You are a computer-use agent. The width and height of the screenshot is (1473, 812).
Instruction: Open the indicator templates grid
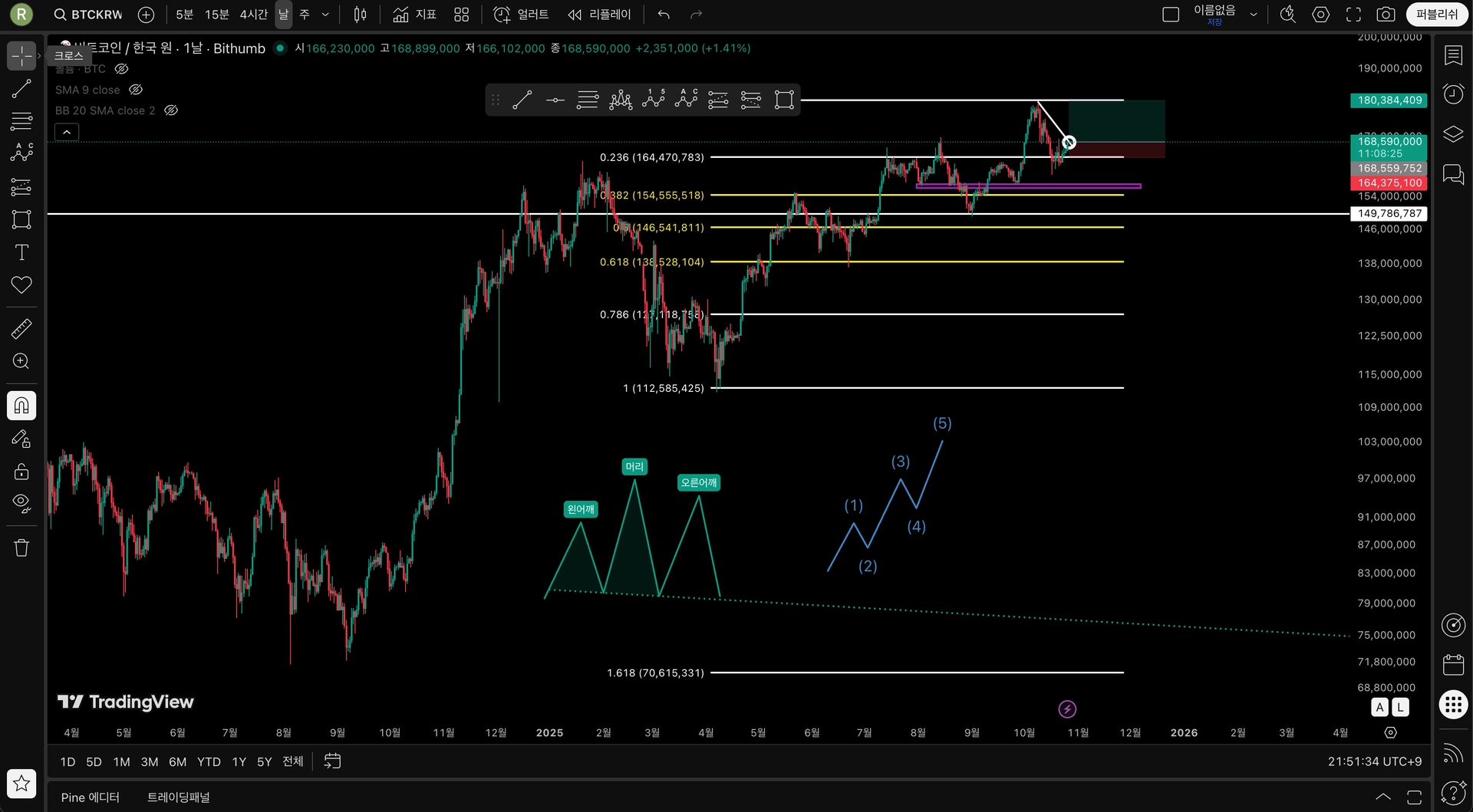461,15
